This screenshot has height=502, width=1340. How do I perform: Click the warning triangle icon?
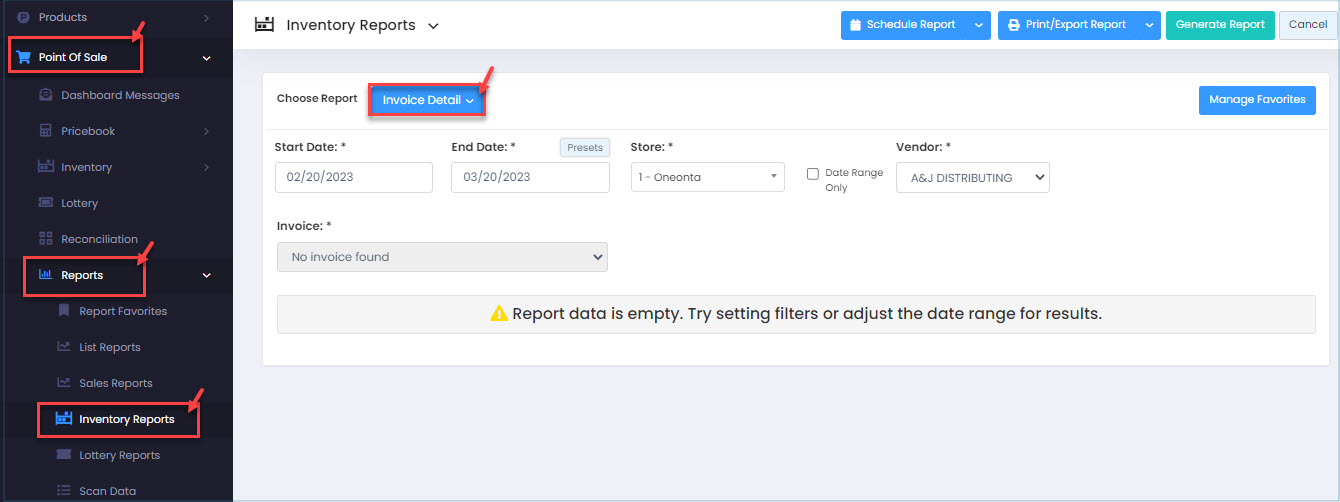tap(499, 314)
